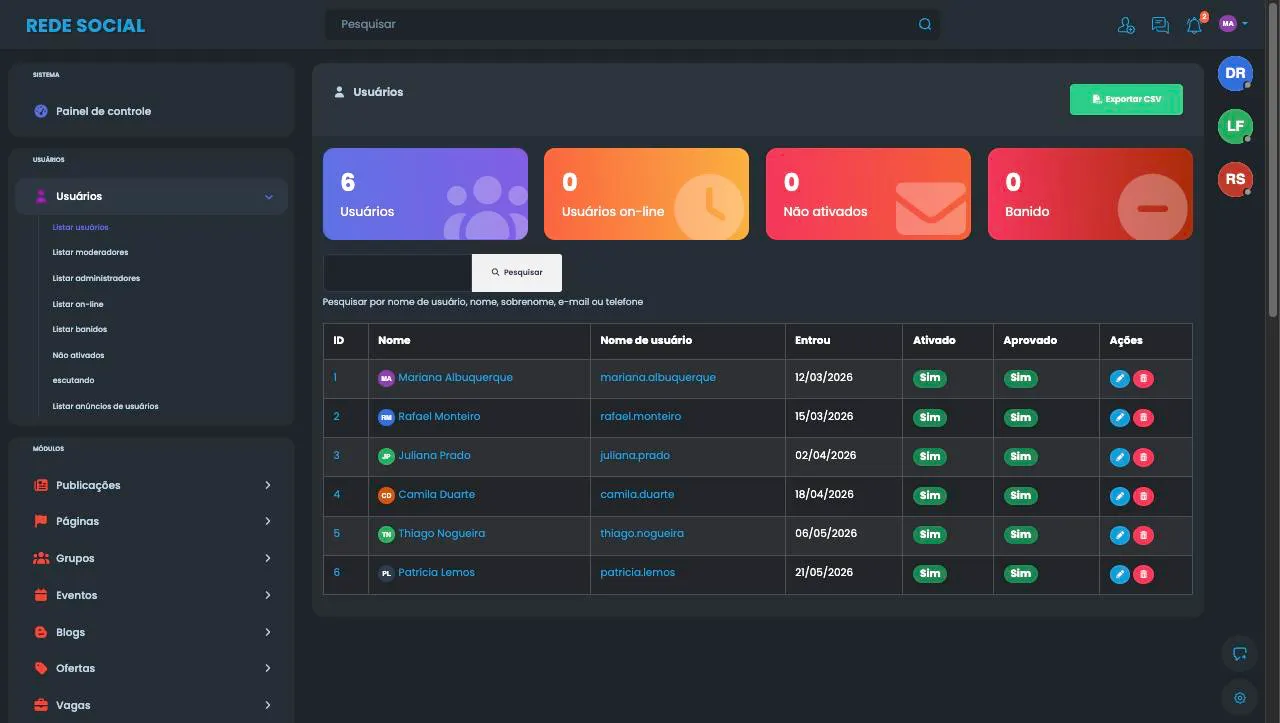Open the settings gear icon at bottom right

click(x=1240, y=698)
